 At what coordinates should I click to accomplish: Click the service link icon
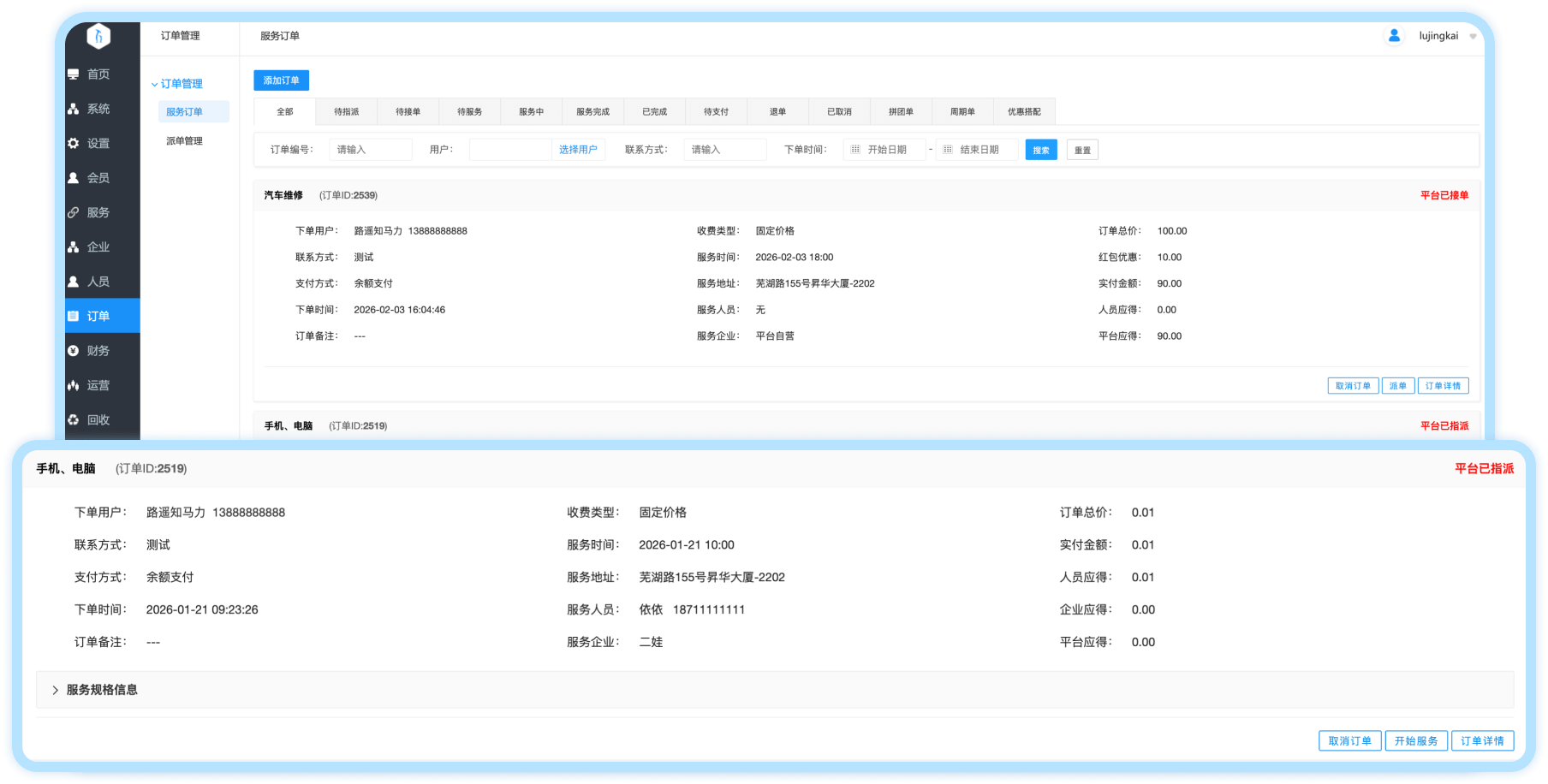pyautogui.click(x=74, y=212)
